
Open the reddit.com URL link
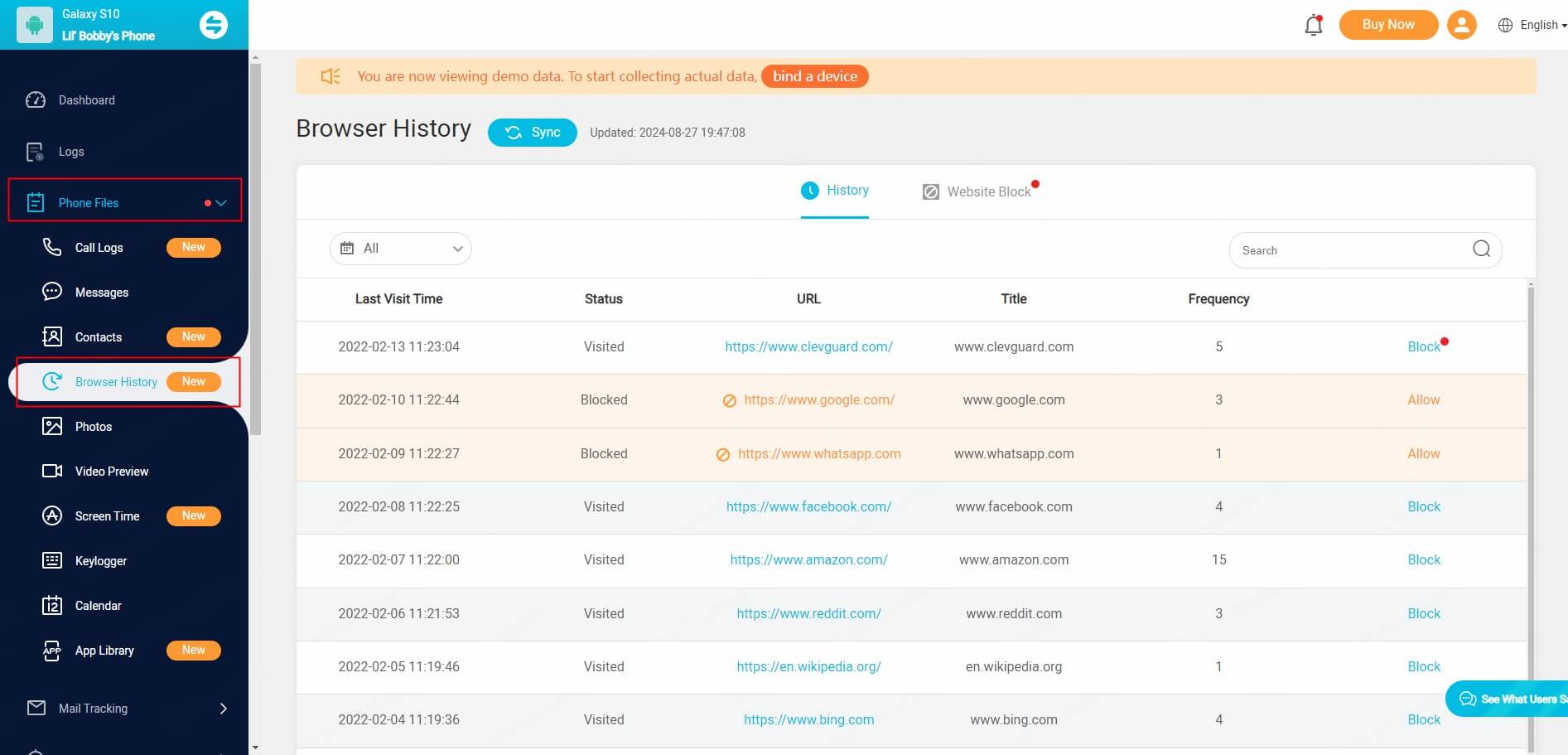(808, 614)
